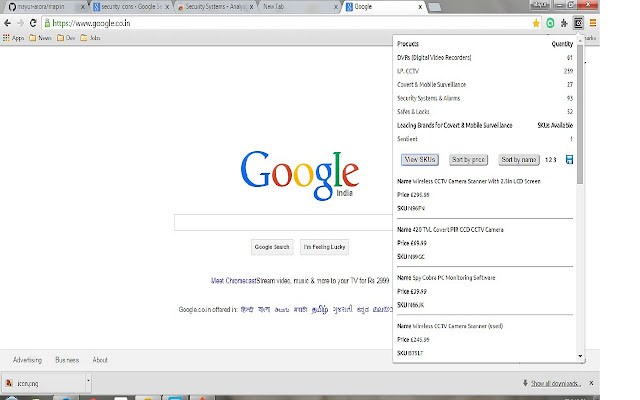Click the I'm Feeling Lucky button
The height and width of the screenshot is (400, 640).
click(x=324, y=247)
